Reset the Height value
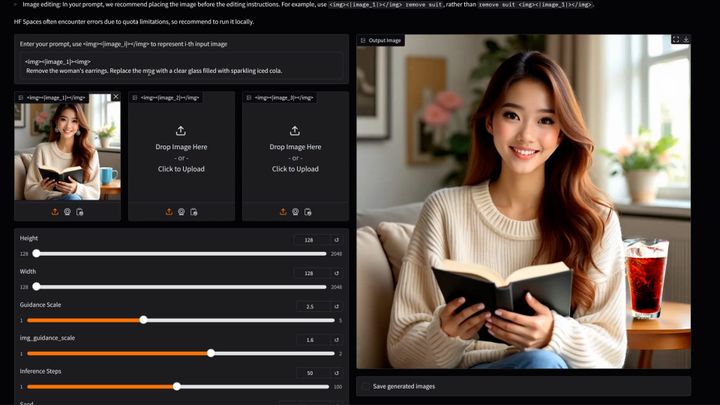The width and height of the screenshot is (720, 405). click(x=337, y=240)
